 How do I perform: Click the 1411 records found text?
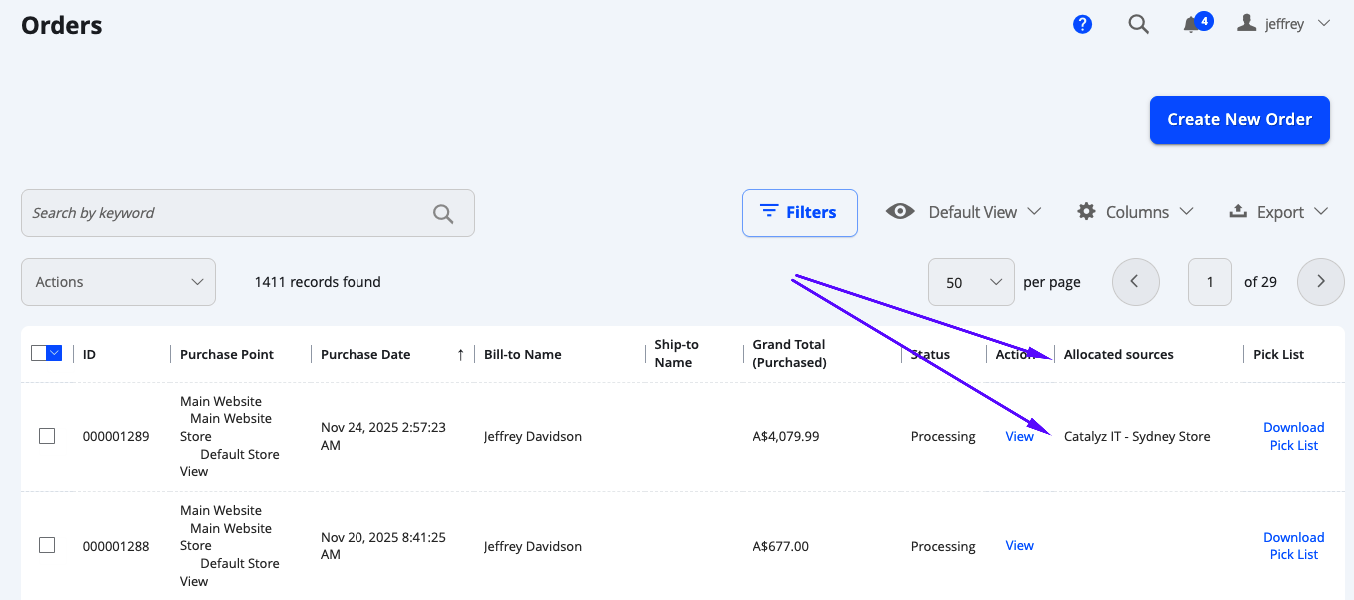click(x=318, y=282)
